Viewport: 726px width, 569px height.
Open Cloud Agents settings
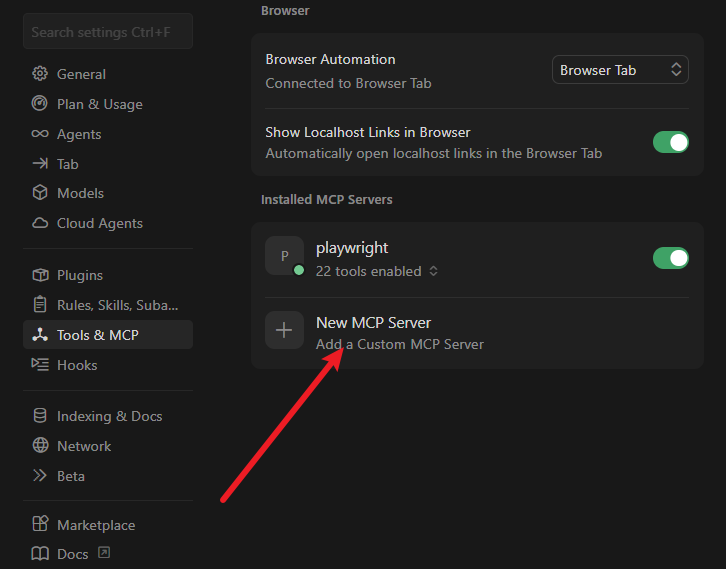pos(108,223)
